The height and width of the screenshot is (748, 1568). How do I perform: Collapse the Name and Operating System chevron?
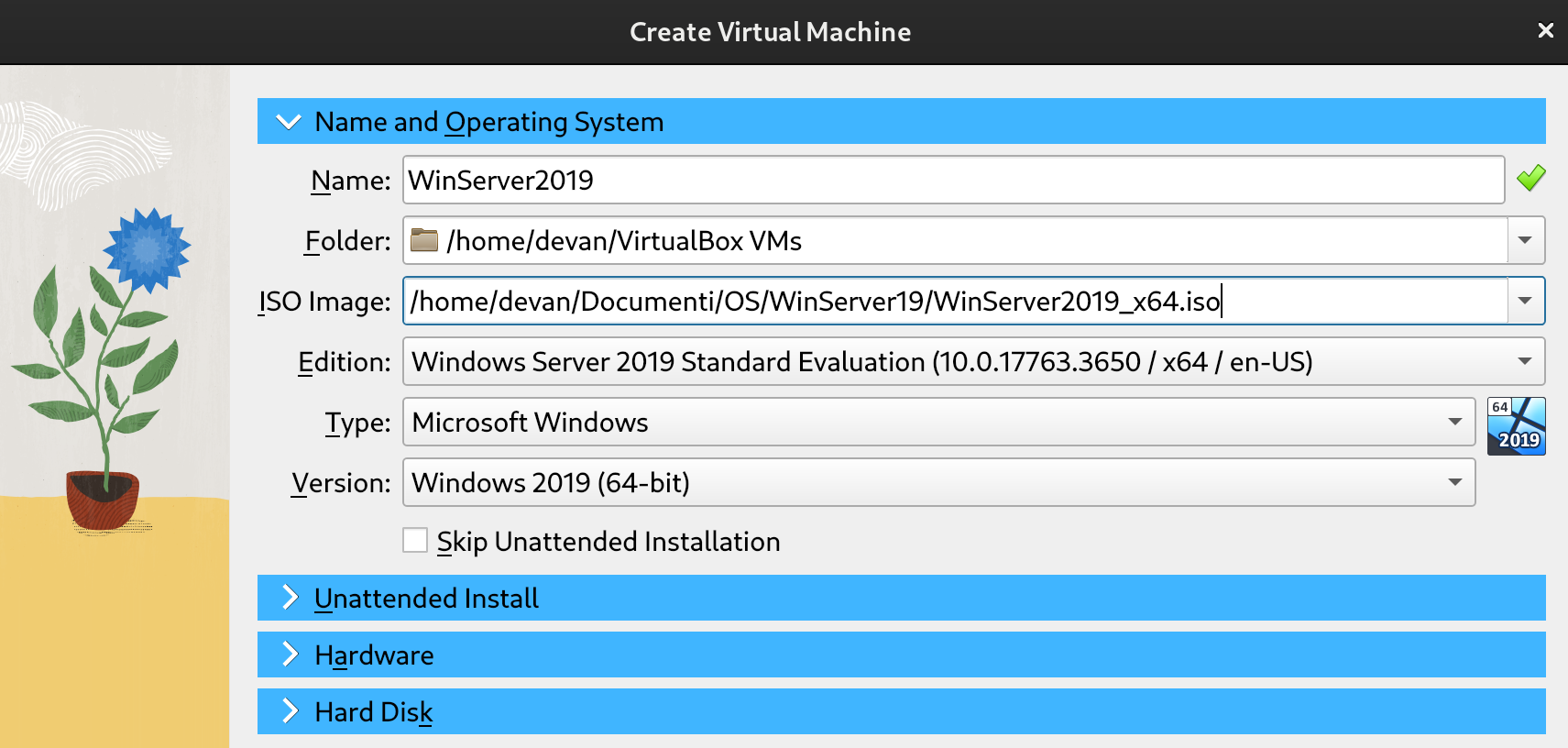[x=289, y=122]
